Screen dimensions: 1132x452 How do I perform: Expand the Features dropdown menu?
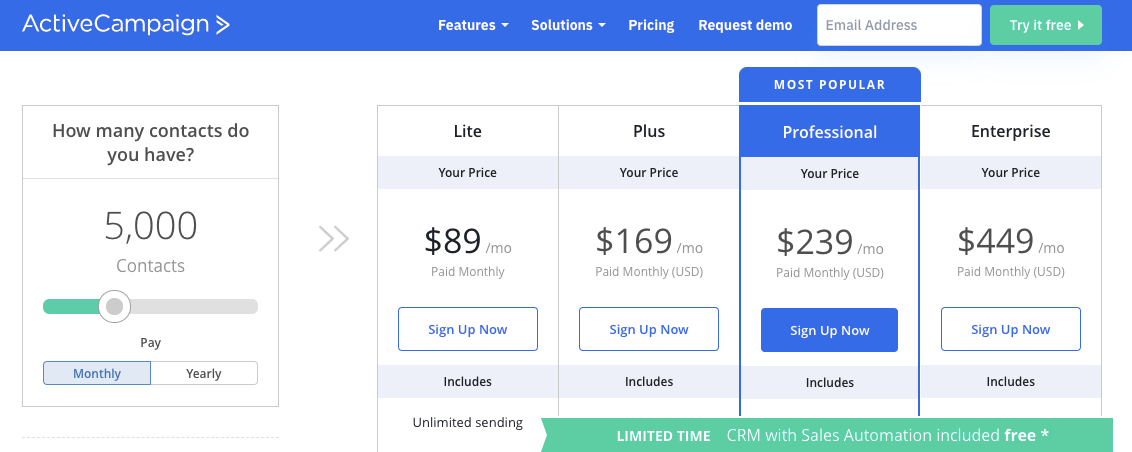473,25
